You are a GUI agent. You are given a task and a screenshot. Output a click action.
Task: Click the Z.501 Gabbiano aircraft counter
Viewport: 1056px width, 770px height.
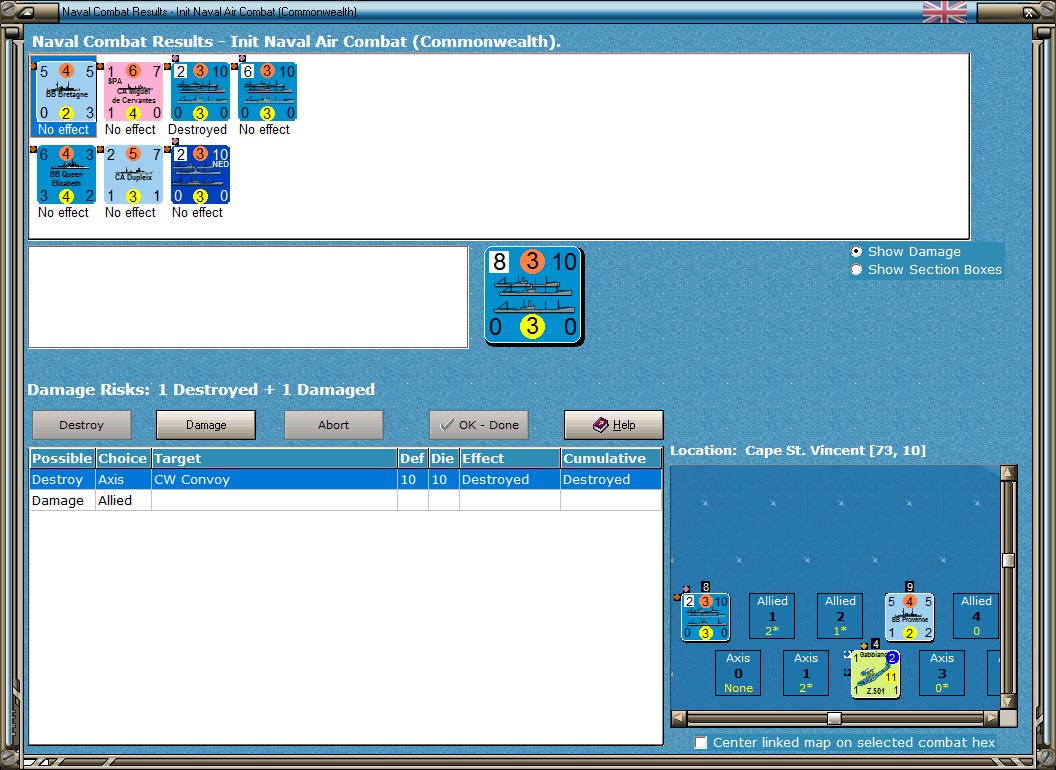pyautogui.click(x=876, y=674)
